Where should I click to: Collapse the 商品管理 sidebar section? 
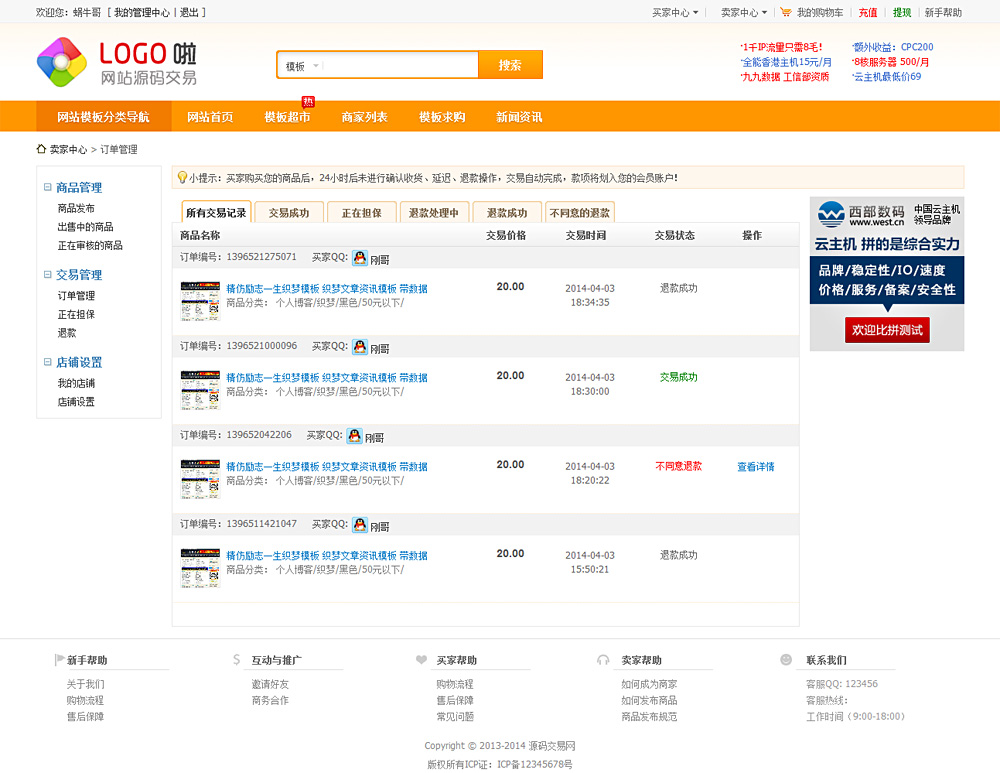pyautogui.click(x=47, y=187)
